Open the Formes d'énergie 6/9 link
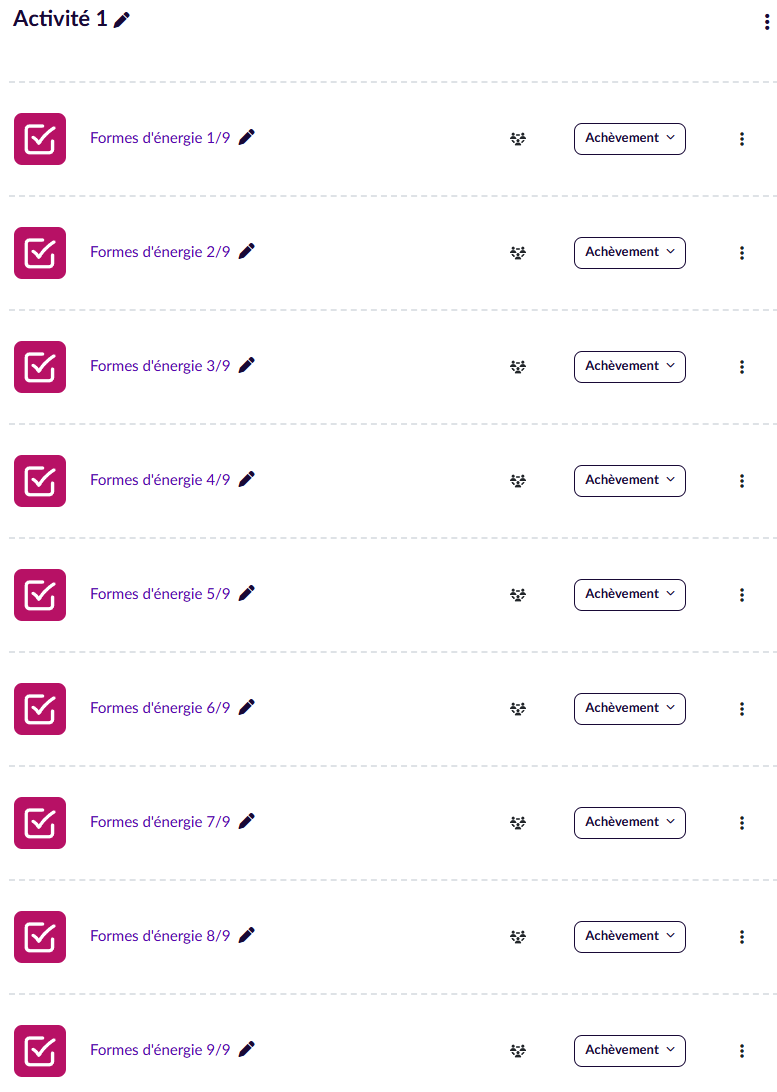The height and width of the screenshot is (1092, 777). [x=160, y=708]
